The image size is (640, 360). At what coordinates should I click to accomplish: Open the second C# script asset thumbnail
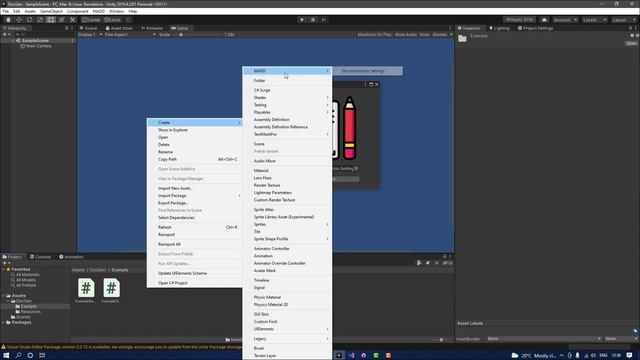(x=111, y=288)
